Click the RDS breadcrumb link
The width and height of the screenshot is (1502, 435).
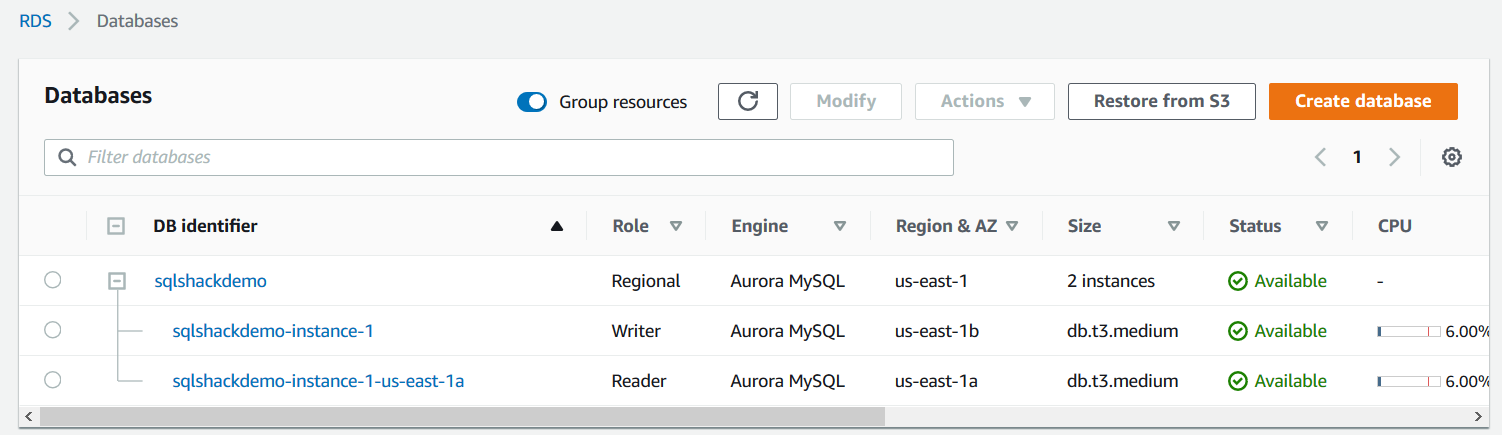pos(35,21)
